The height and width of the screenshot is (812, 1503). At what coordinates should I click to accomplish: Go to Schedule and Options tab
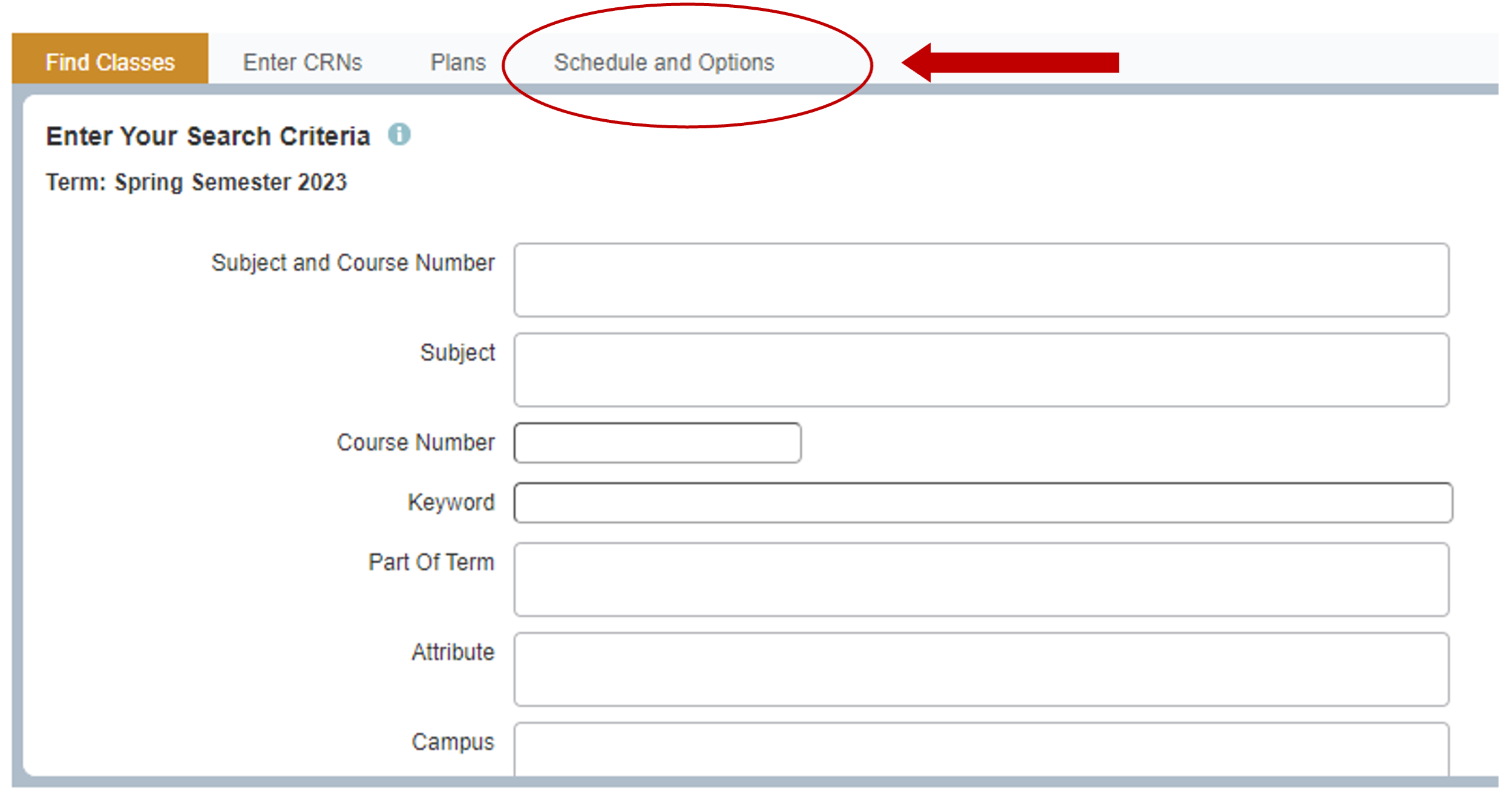pyautogui.click(x=664, y=62)
